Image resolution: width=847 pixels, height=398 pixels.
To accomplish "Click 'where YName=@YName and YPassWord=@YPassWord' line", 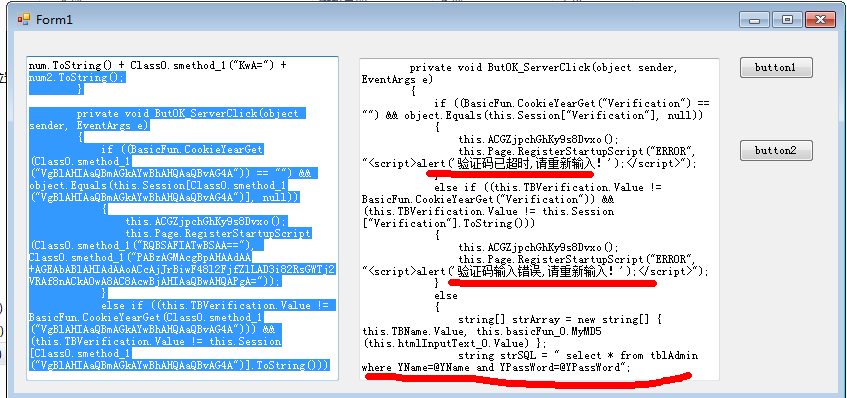I will [x=496, y=368].
